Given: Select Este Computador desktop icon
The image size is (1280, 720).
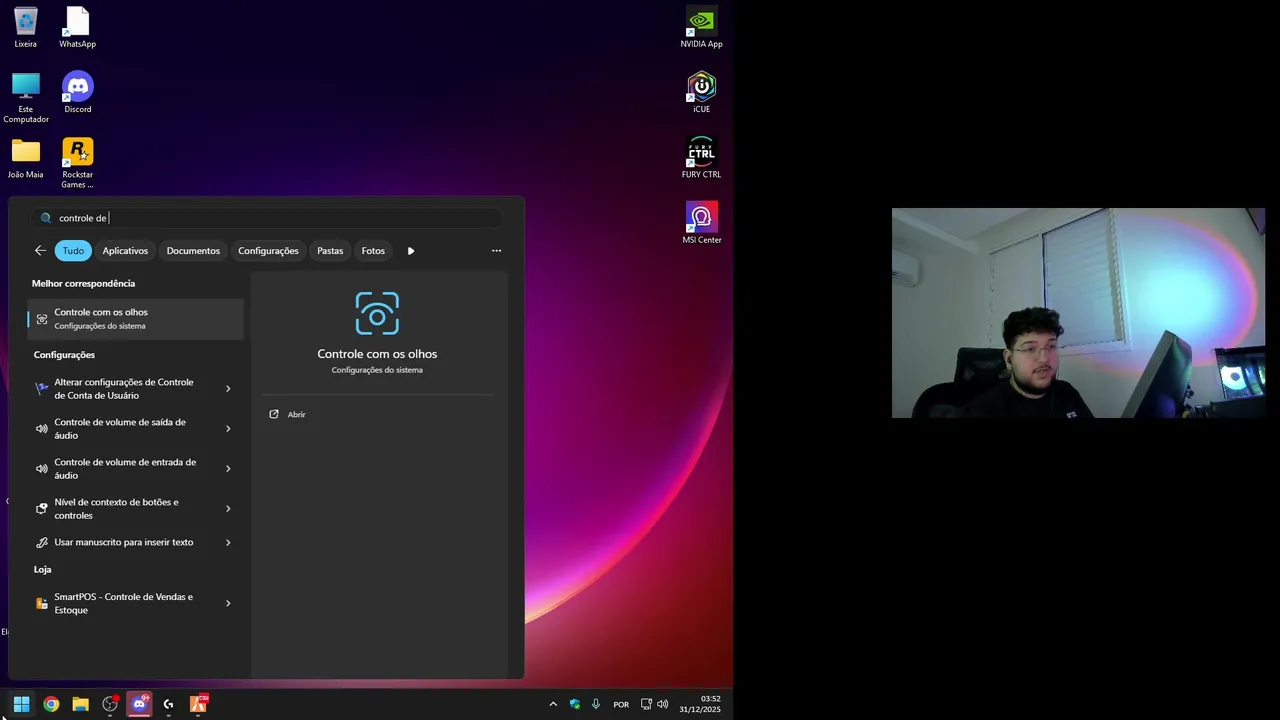Looking at the screenshot, I should click(26, 97).
